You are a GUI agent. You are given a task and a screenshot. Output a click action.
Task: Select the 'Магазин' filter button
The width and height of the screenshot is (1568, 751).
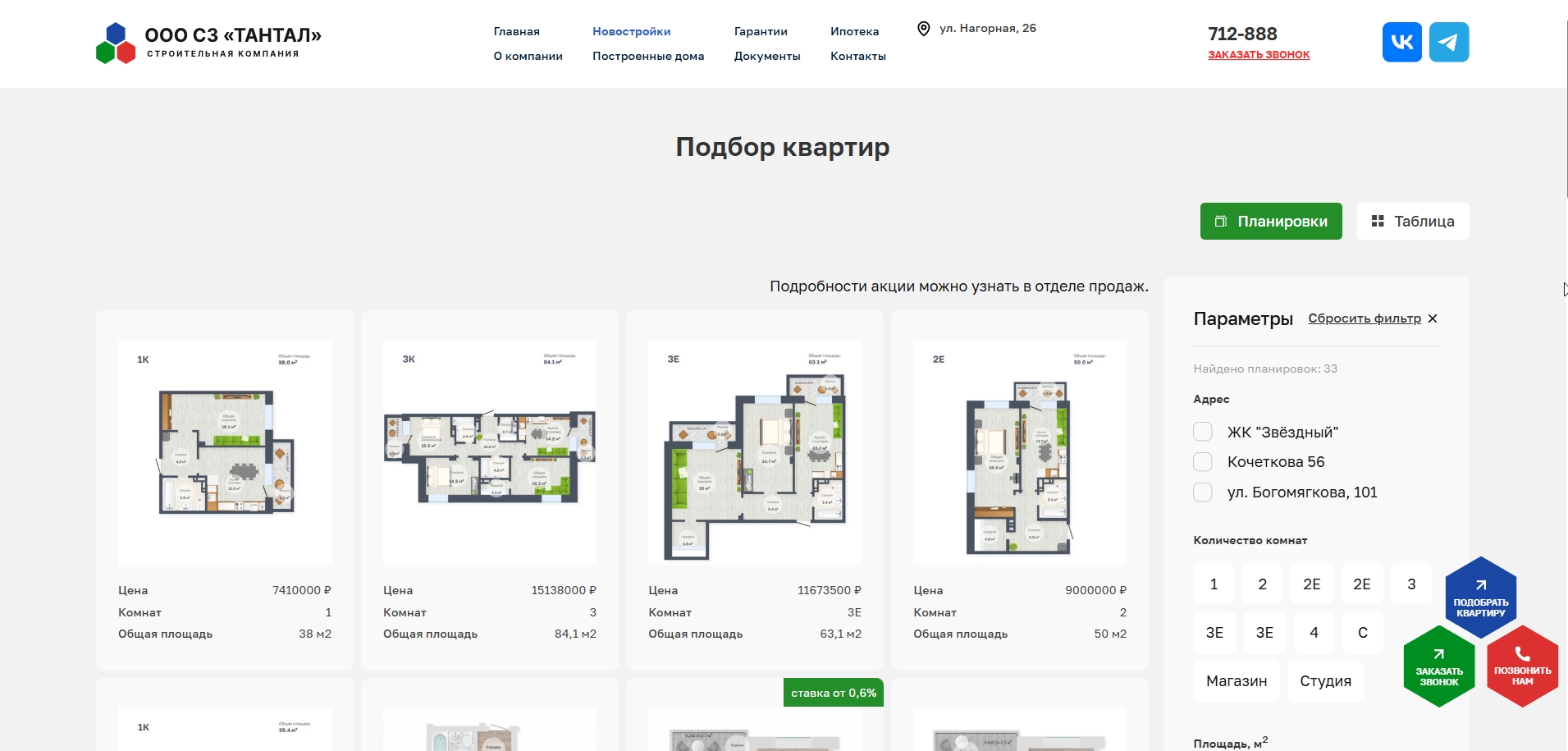[x=1236, y=681]
